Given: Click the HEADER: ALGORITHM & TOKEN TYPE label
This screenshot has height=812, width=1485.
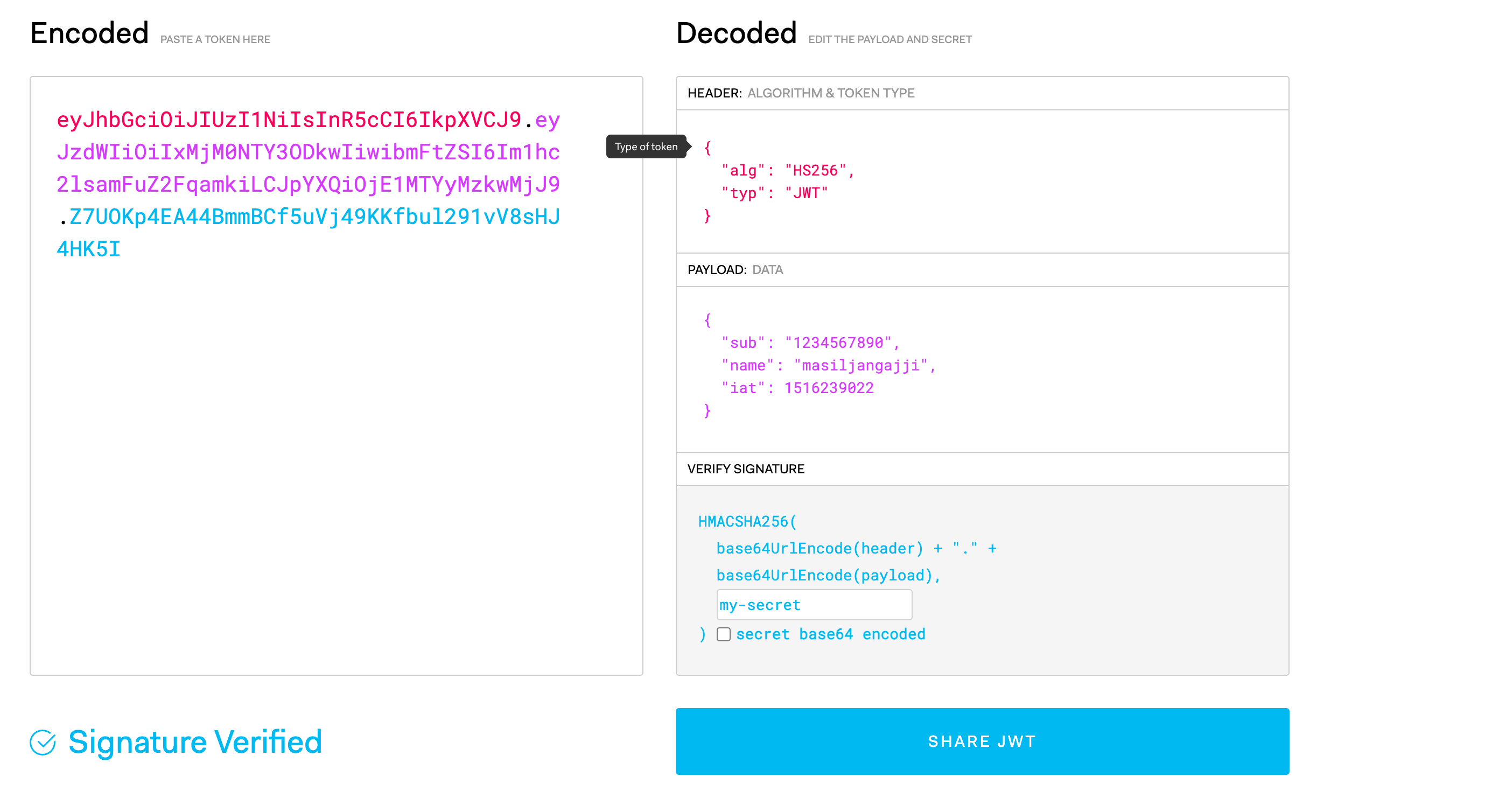Looking at the screenshot, I should tap(801, 93).
